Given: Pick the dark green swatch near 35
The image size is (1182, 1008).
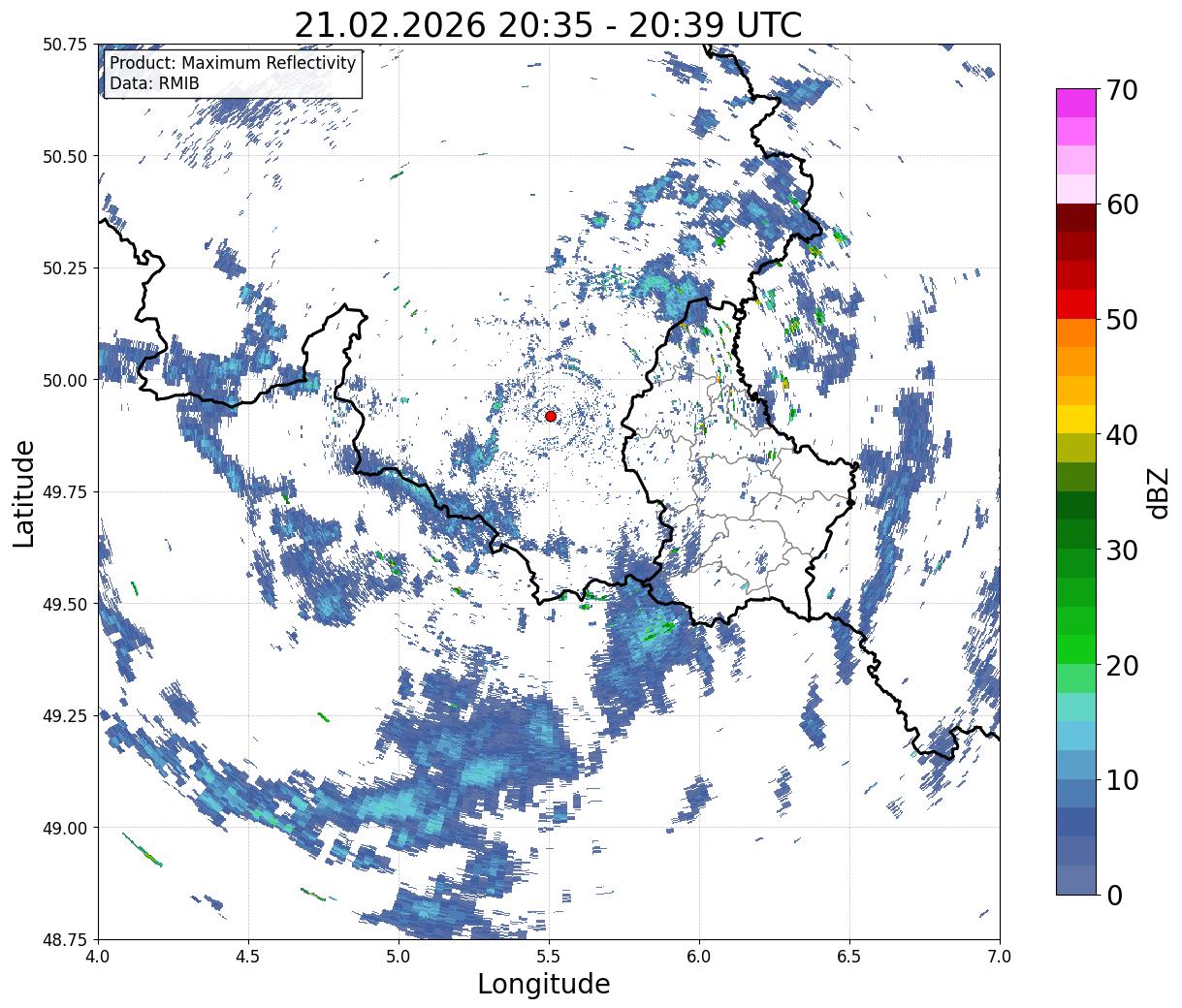Looking at the screenshot, I should pos(1076,505).
